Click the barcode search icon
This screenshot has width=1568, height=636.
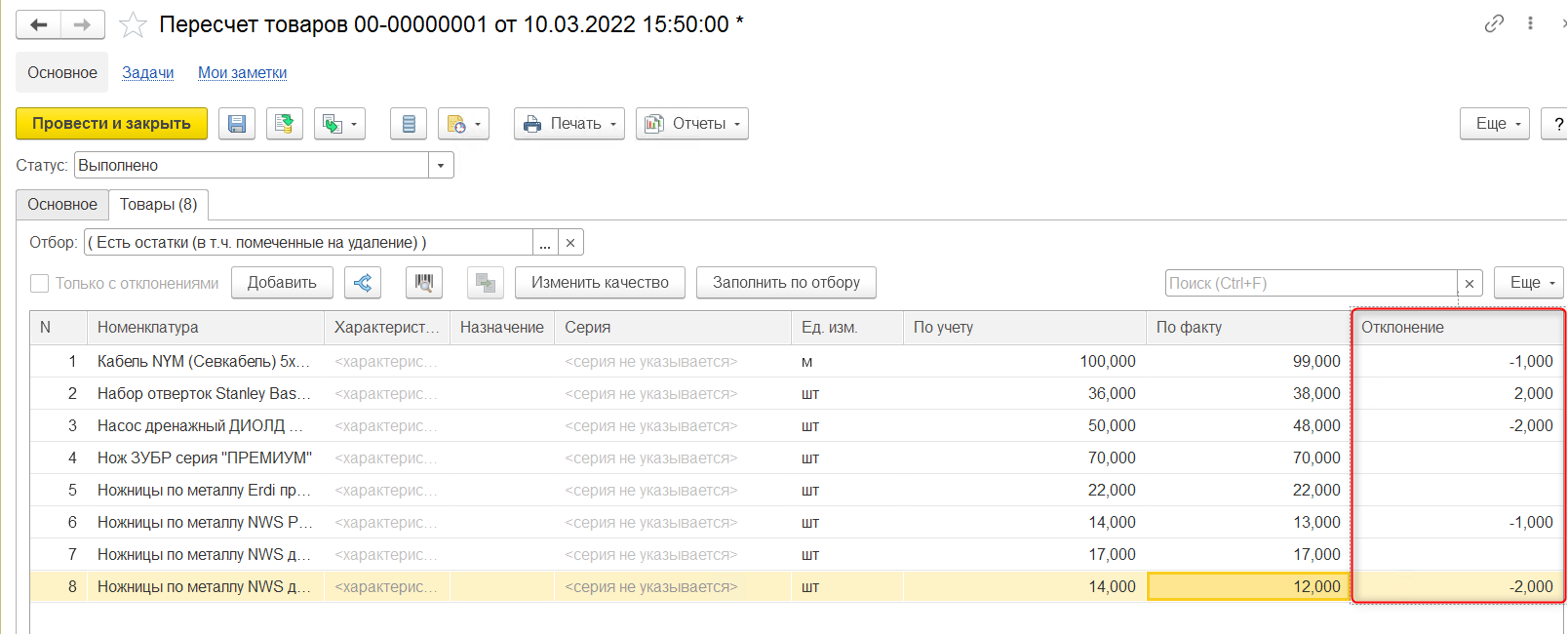coord(424,283)
